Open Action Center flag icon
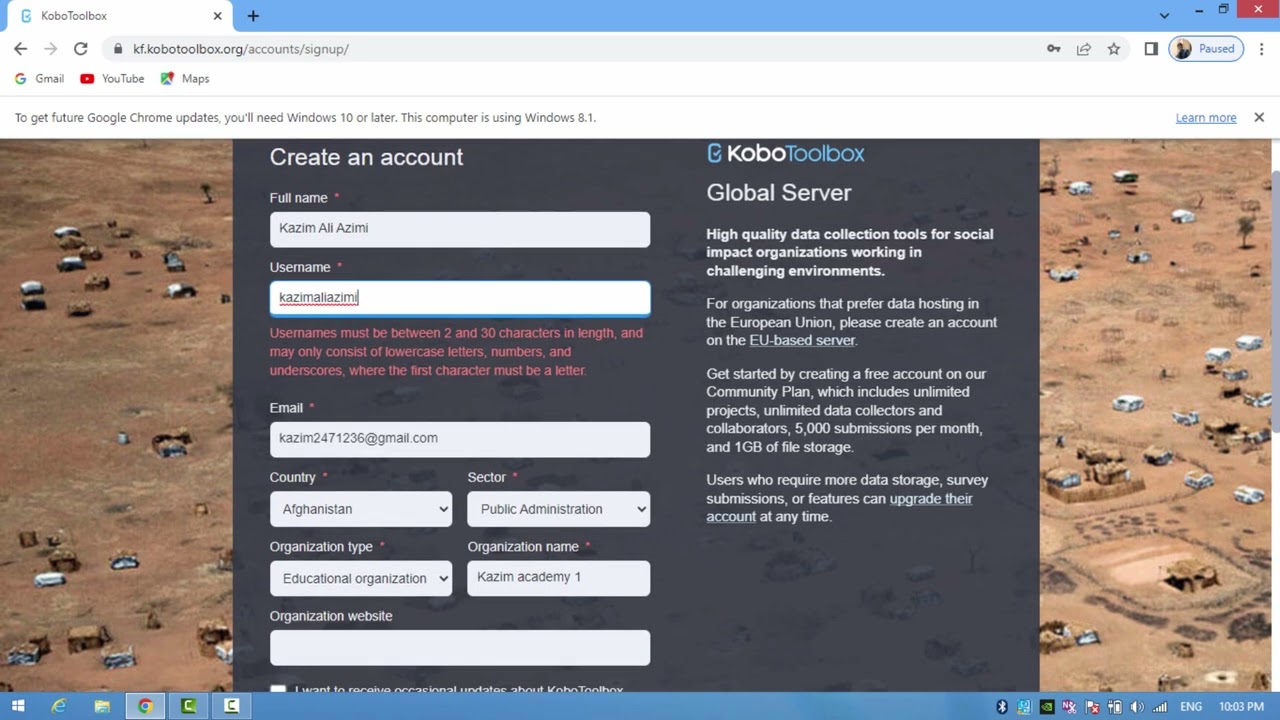 coord(1093,707)
